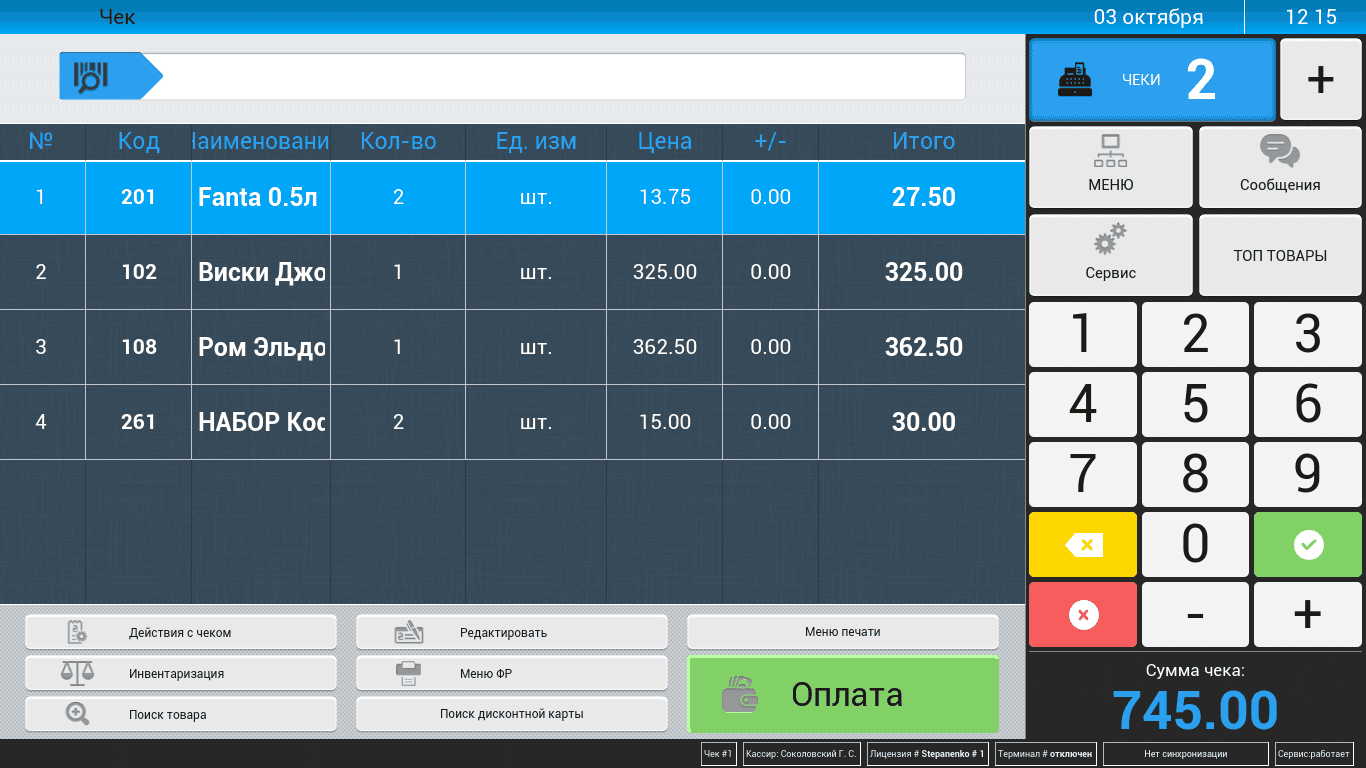Open Меню печати
1366x768 pixels.
click(x=843, y=632)
